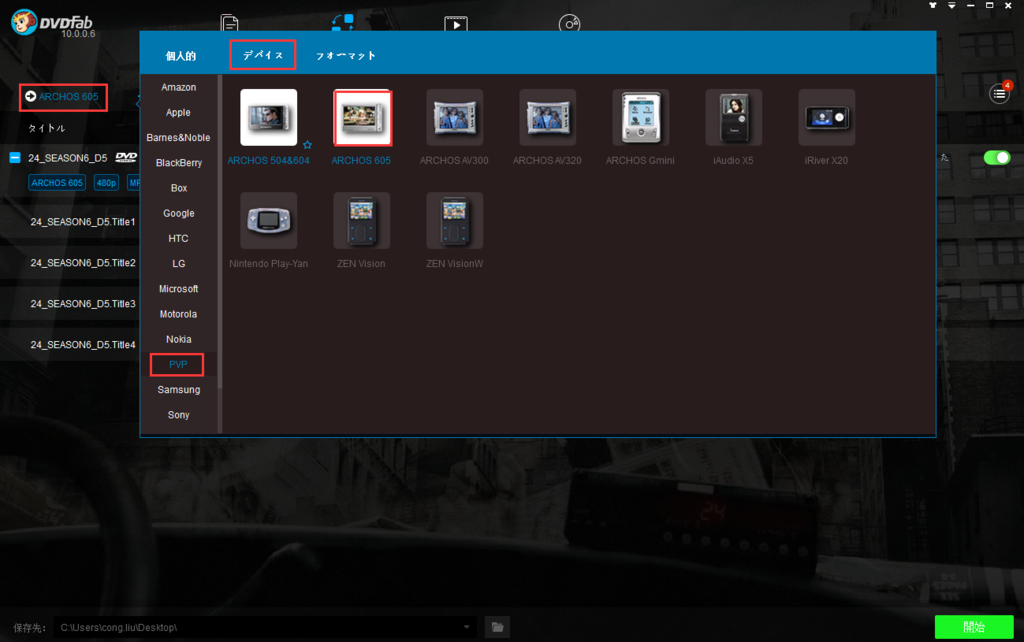Select Barnes&Noble in the brand list
The image size is (1024, 642).
[x=178, y=137]
